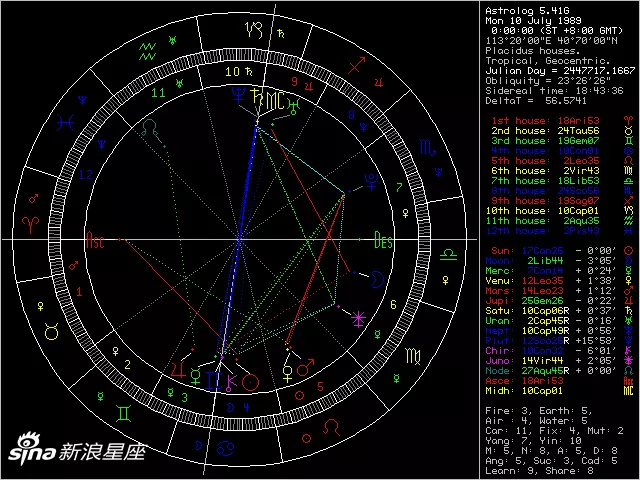The width and height of the screenshot is (640, 480).
Task: Click the green Uranus glyph beside MC
Action: coord(294,107)
